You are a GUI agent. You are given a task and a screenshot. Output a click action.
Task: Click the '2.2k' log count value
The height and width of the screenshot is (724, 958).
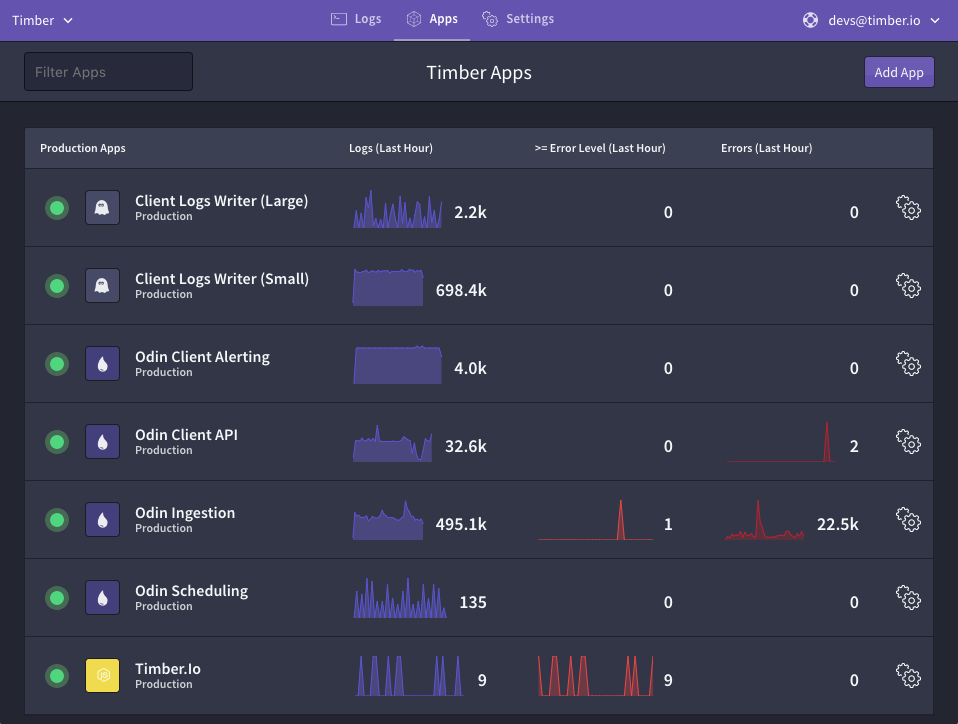pos(470,213)
